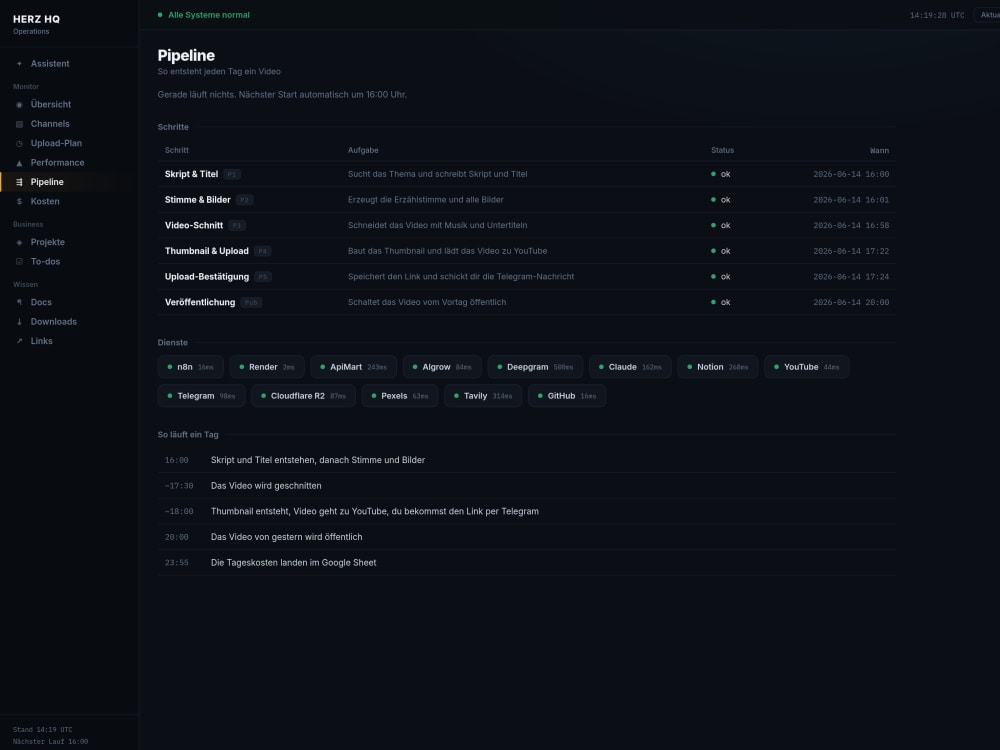Open Links under Wissen

click(x=69, y=341)
